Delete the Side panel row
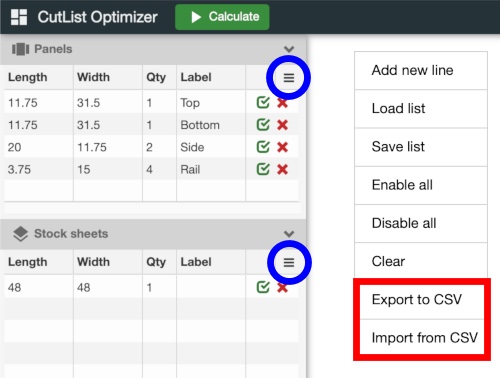This screenshot has width=500, height=378. (282, 147)
